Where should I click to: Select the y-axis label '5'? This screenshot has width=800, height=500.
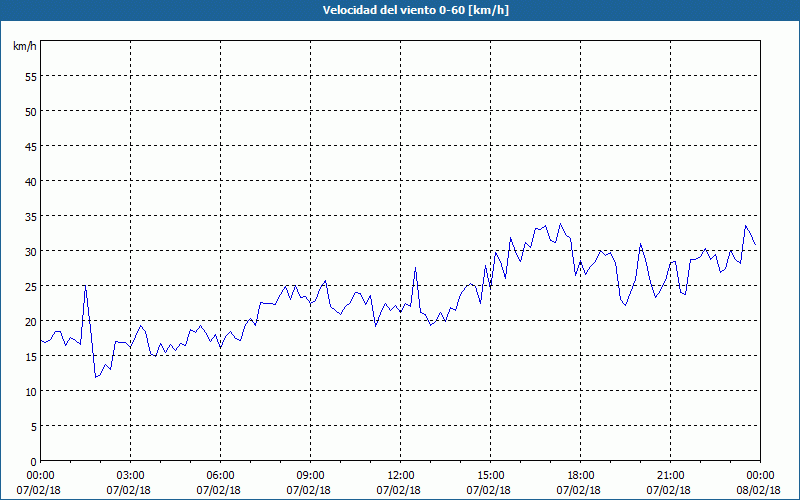(x=34, y=427)
